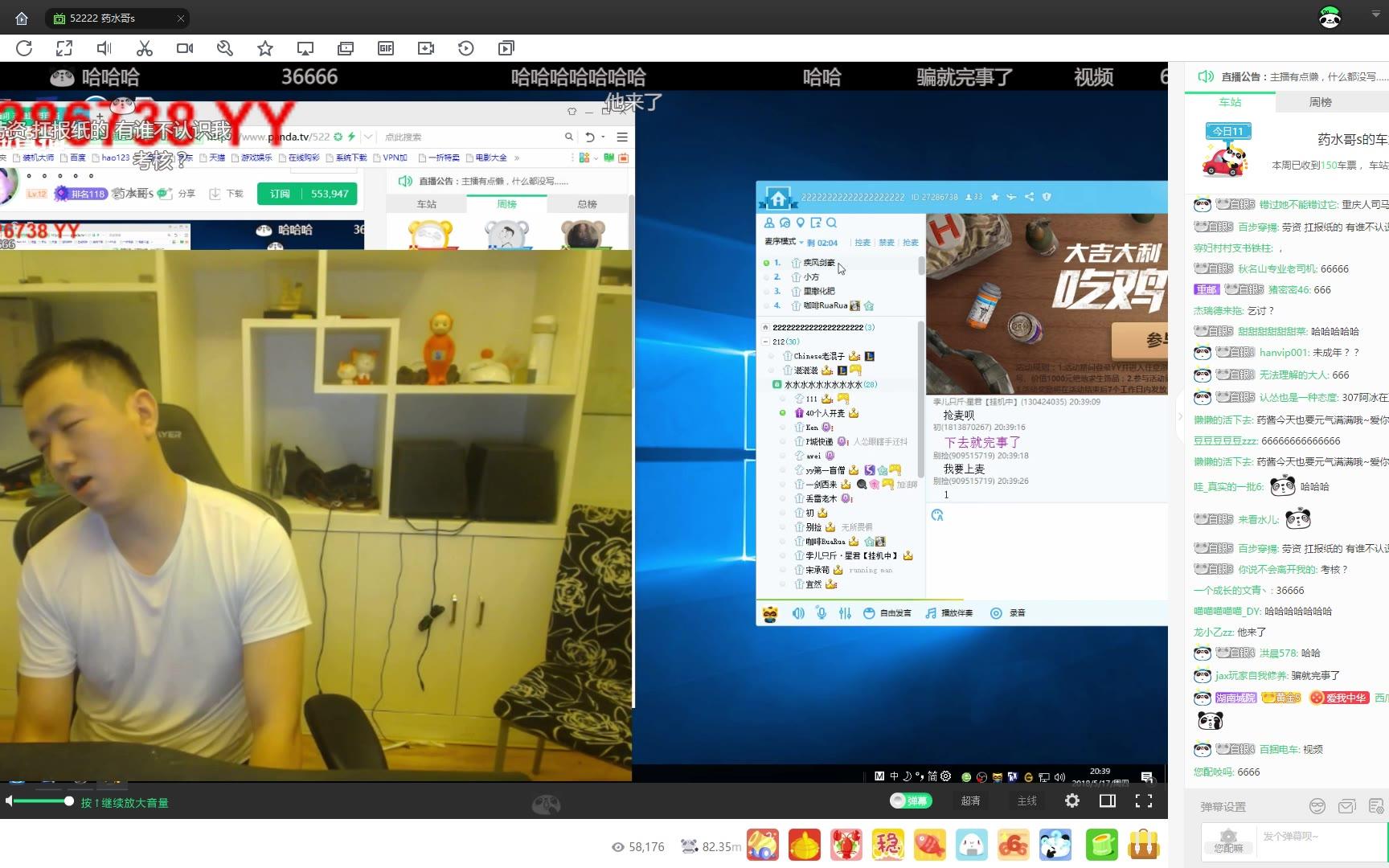Screen dimensions: 1389x868
Task: Collapse the 212 channel tree node
Action: 766,342
